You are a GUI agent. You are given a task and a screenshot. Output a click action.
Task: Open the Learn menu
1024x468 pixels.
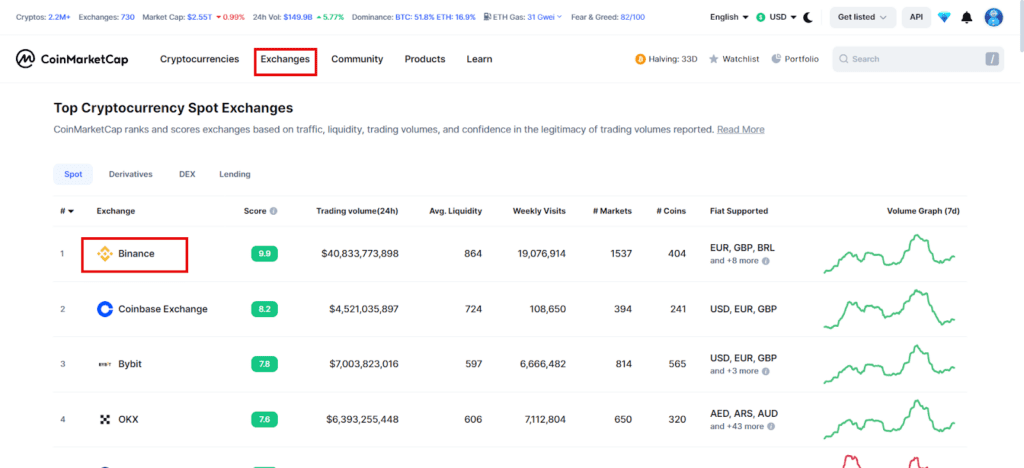point(479,59)
